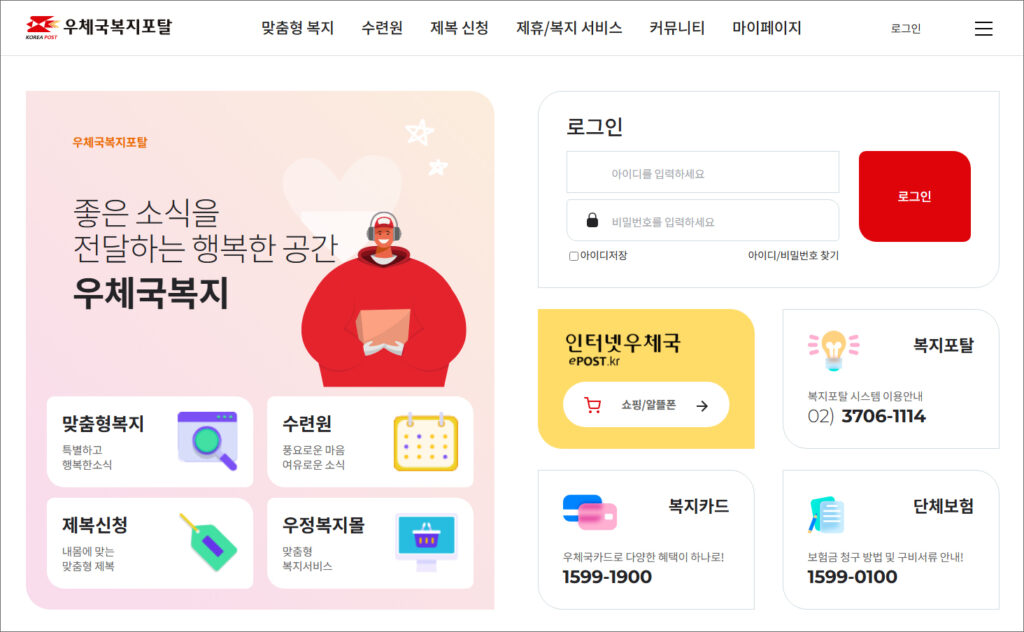Viewport: 1024px width, 632px height.
Task: Click the shopping basket monitor icon
Action: coord(426,542)
